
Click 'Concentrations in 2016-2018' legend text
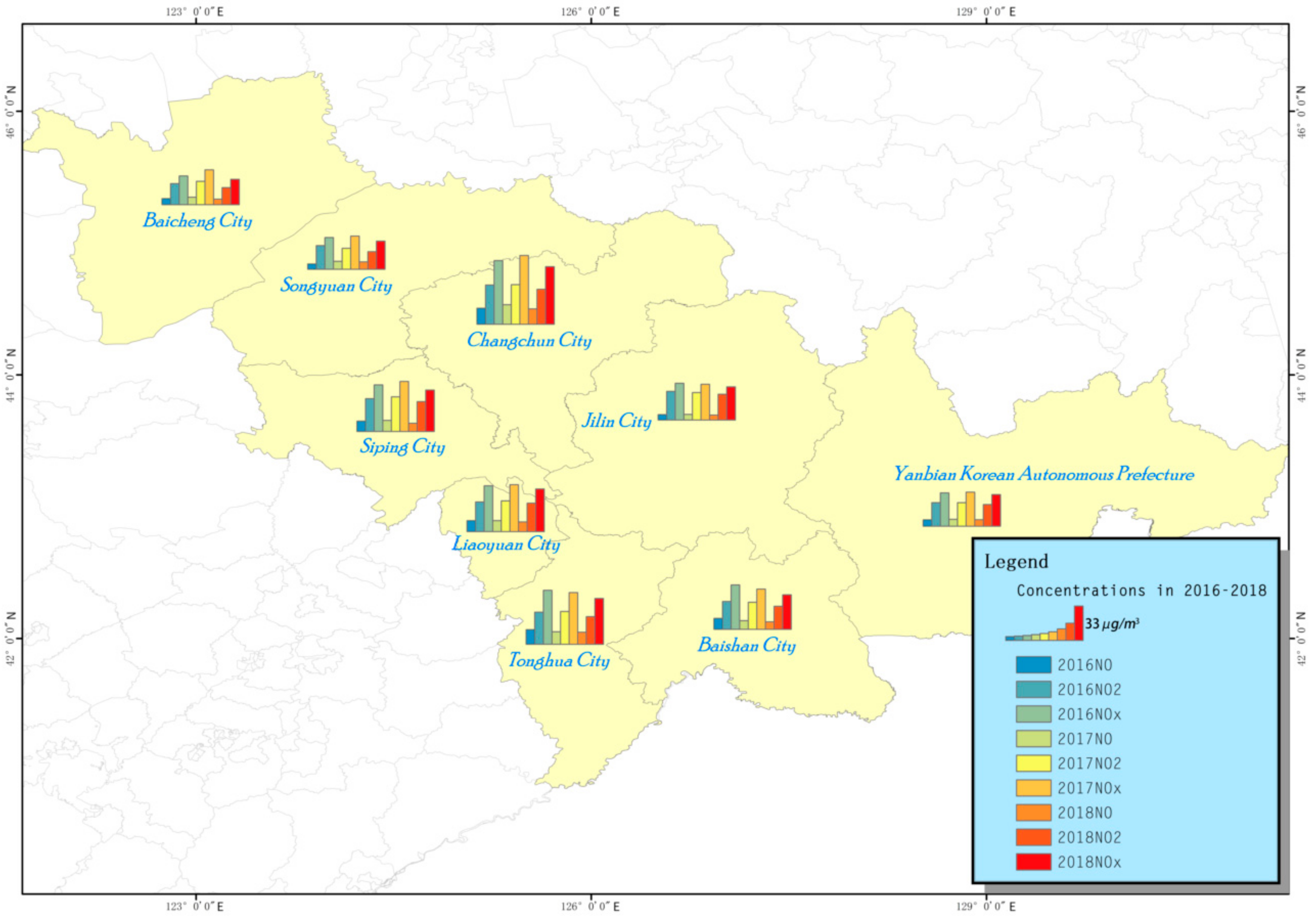point(1142,590)
